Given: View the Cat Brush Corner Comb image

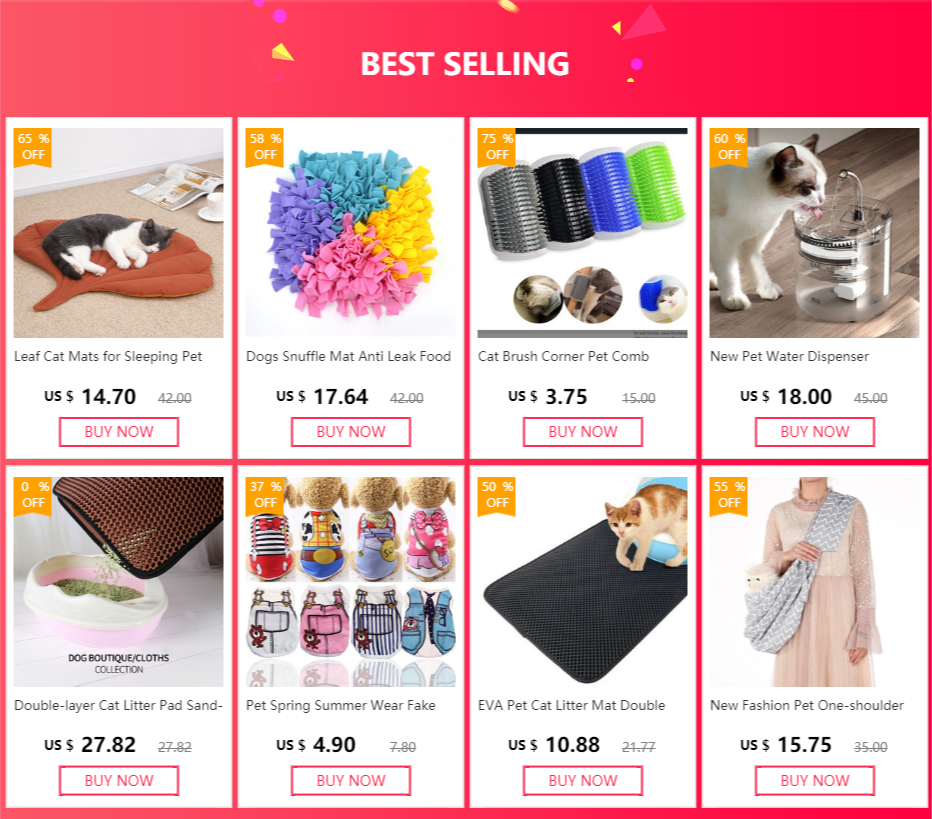Looking at the screenshot, I should point(582,233).
